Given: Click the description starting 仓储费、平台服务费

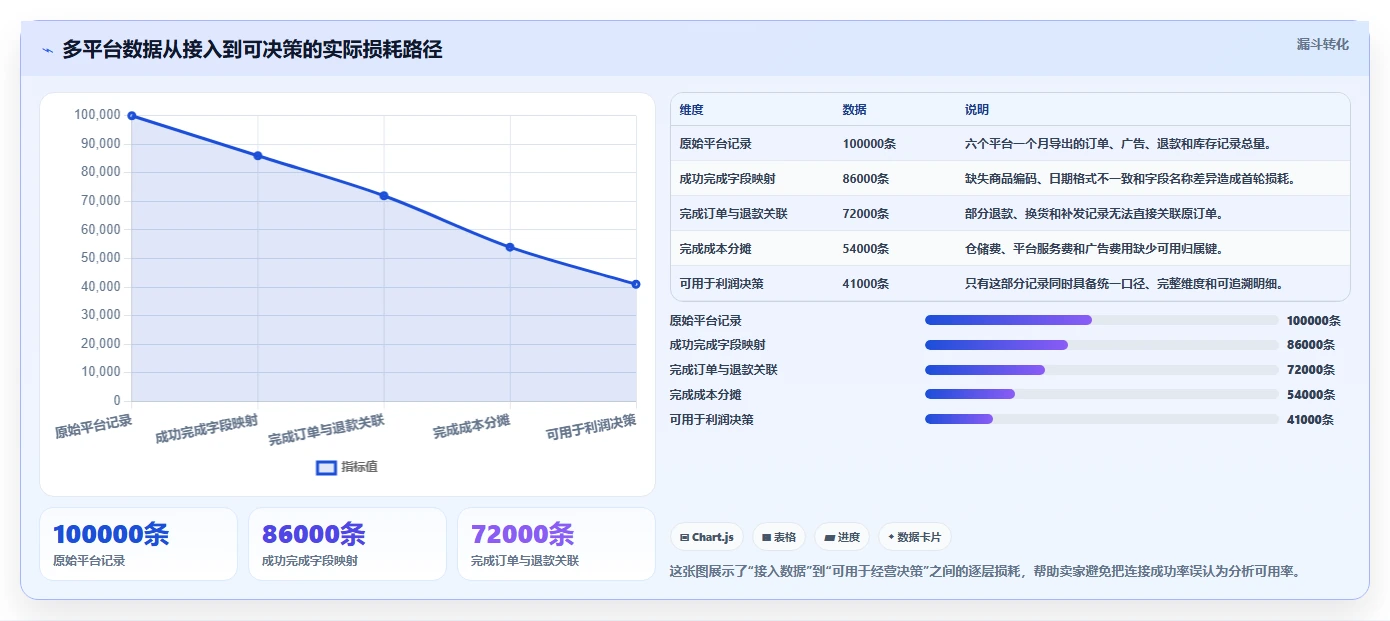Looking at the screenshot, I should point(1094,249).
